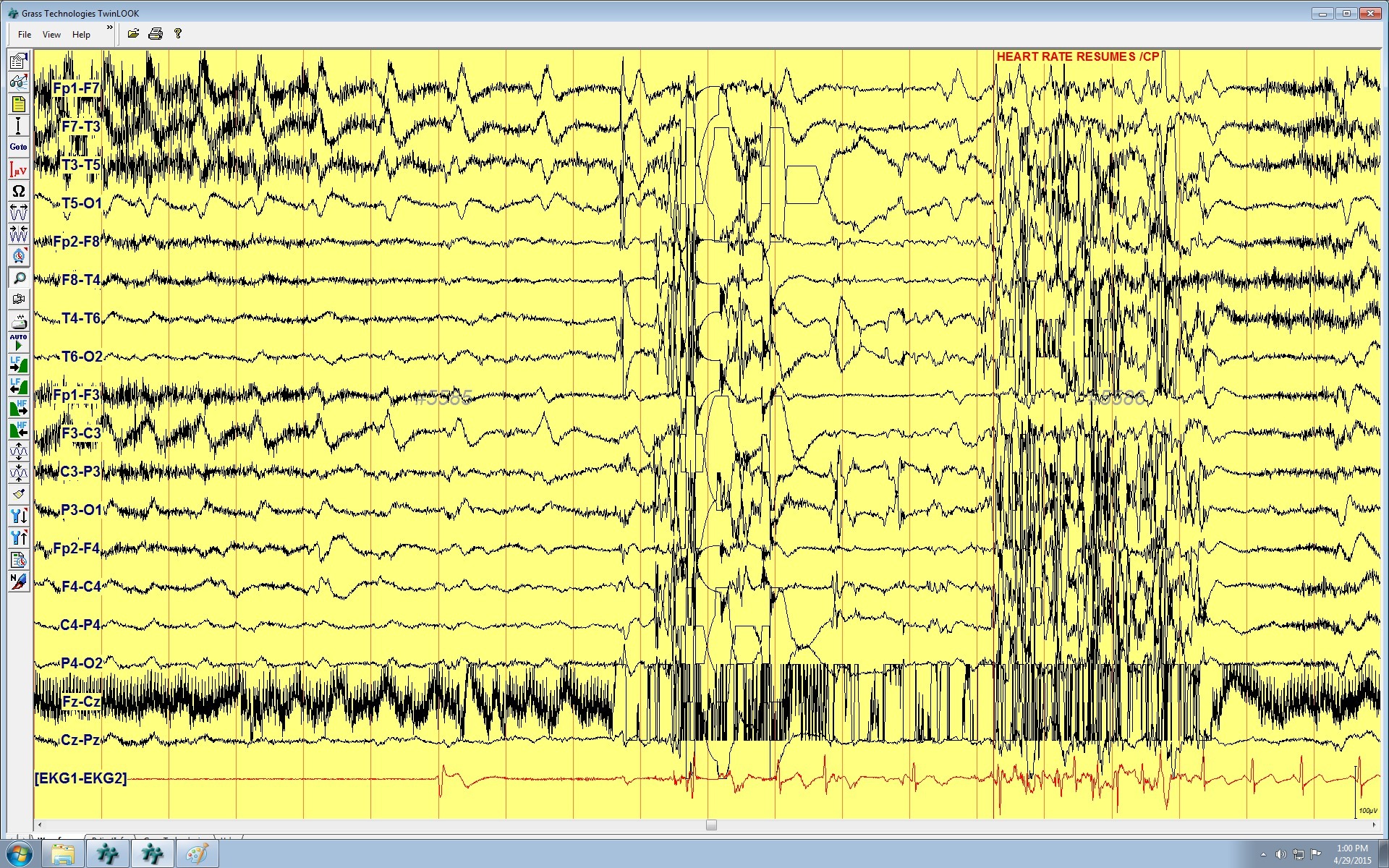Click the open folder toolbar icon
1389x868 pixels.
coord(133,34)
